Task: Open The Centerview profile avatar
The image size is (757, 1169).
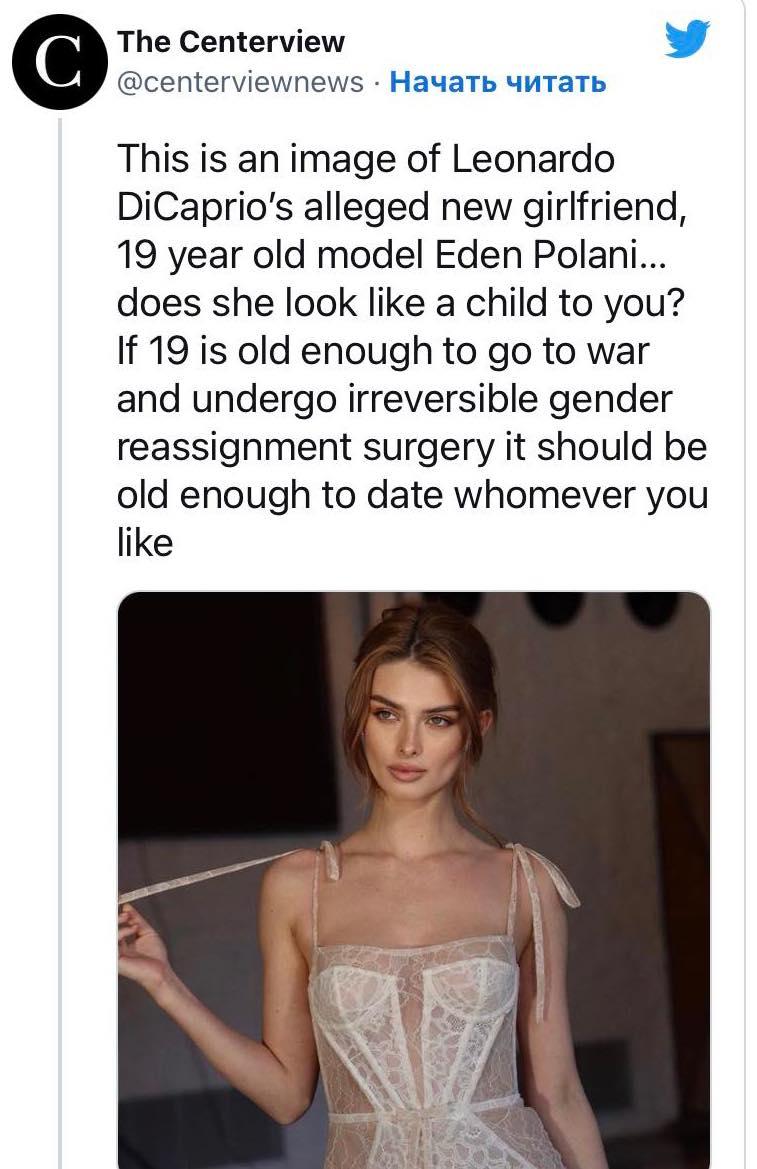Action: pos(58,62)
